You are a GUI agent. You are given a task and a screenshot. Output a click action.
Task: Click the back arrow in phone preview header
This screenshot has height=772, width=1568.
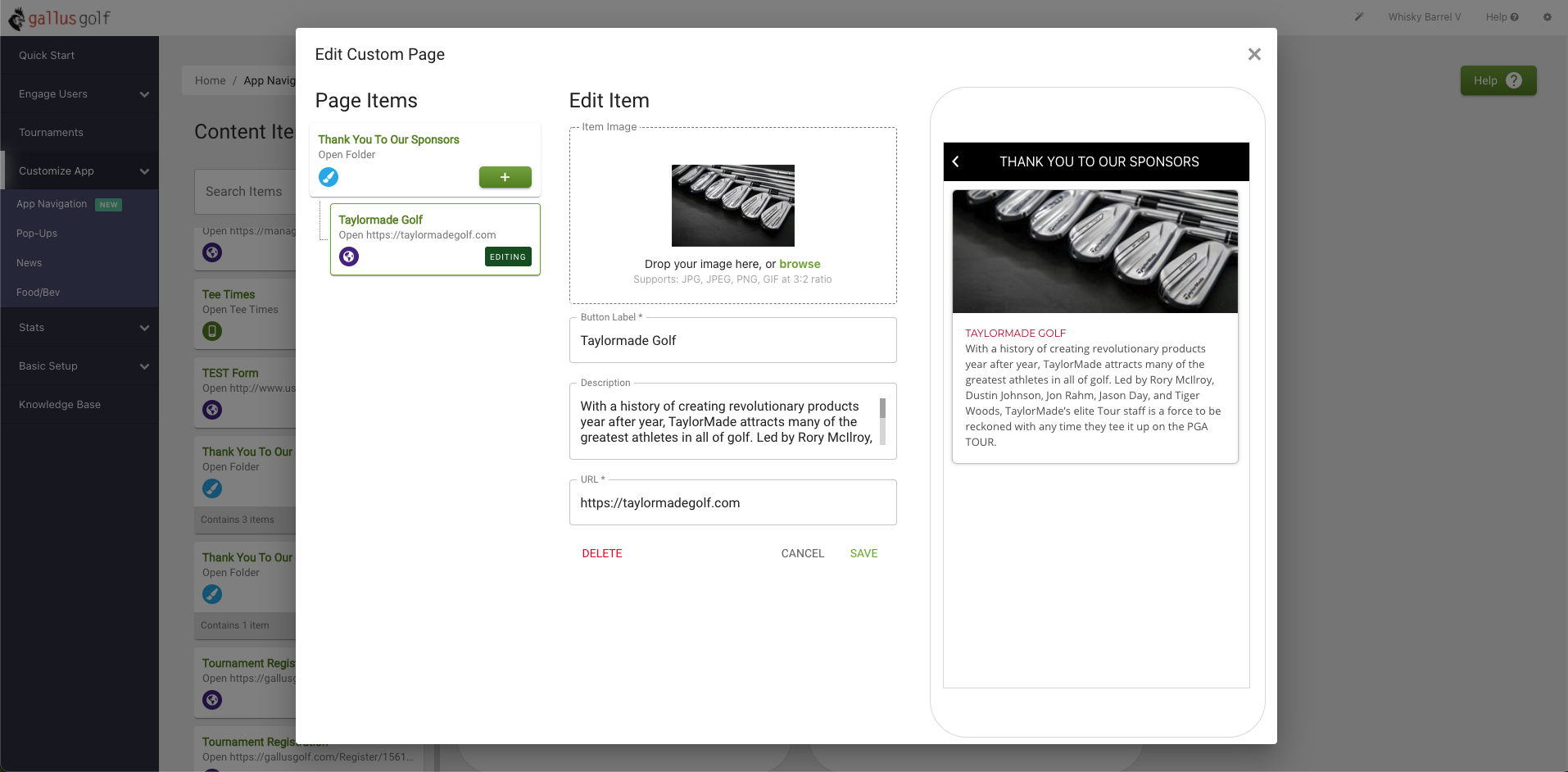(x=955, y=161)
